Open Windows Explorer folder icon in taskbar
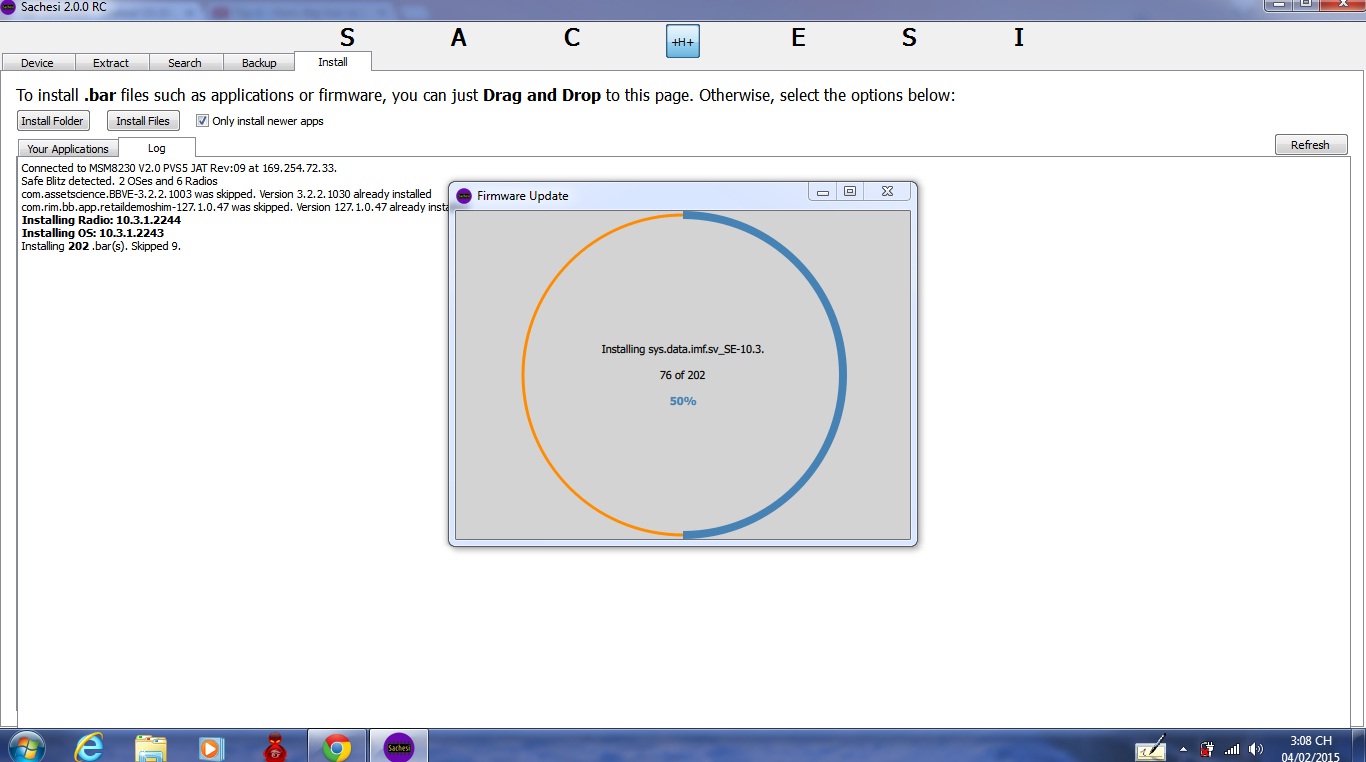 [x=150, y=746]
